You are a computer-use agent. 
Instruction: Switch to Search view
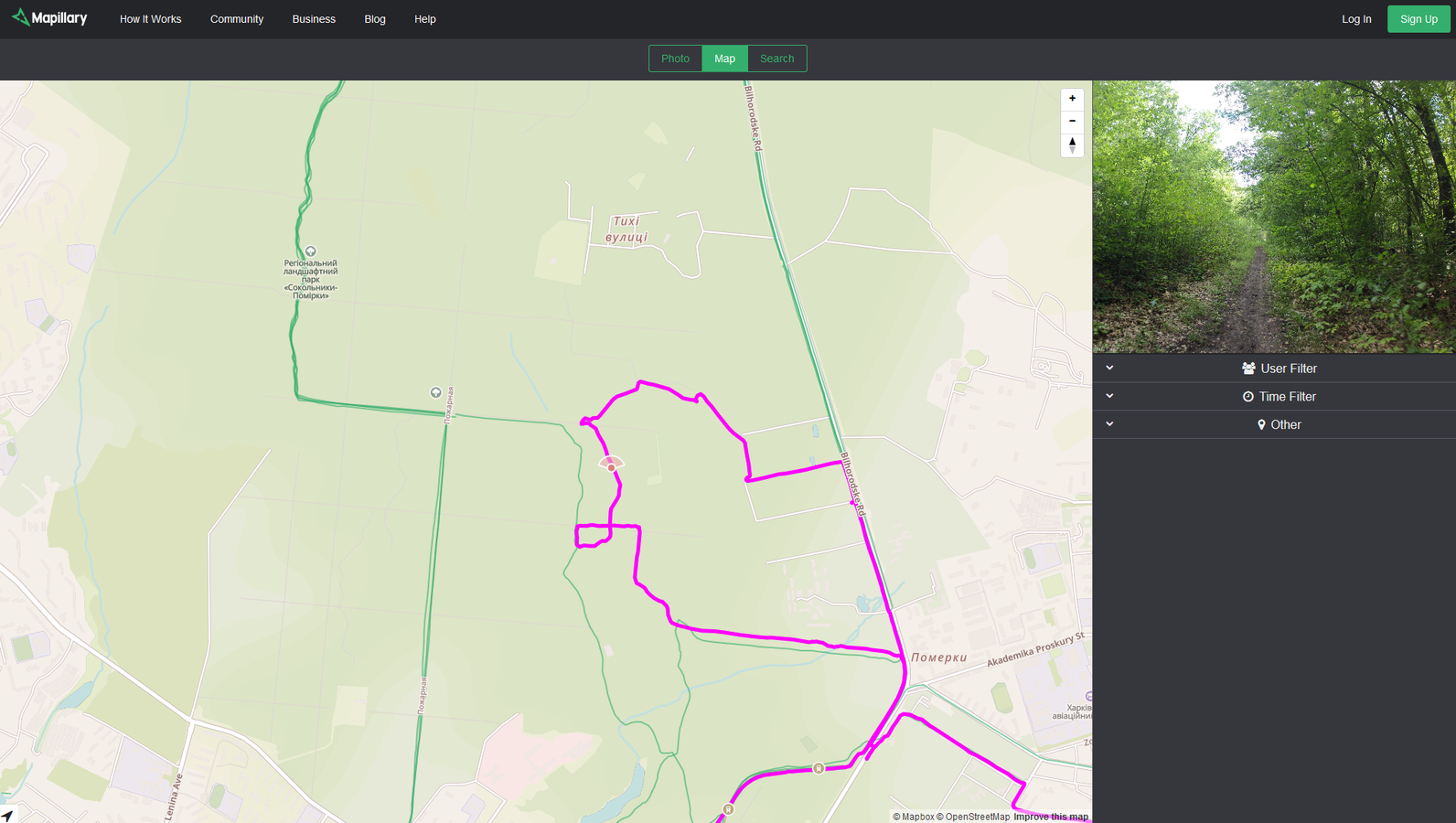click(x=776, y=59)
